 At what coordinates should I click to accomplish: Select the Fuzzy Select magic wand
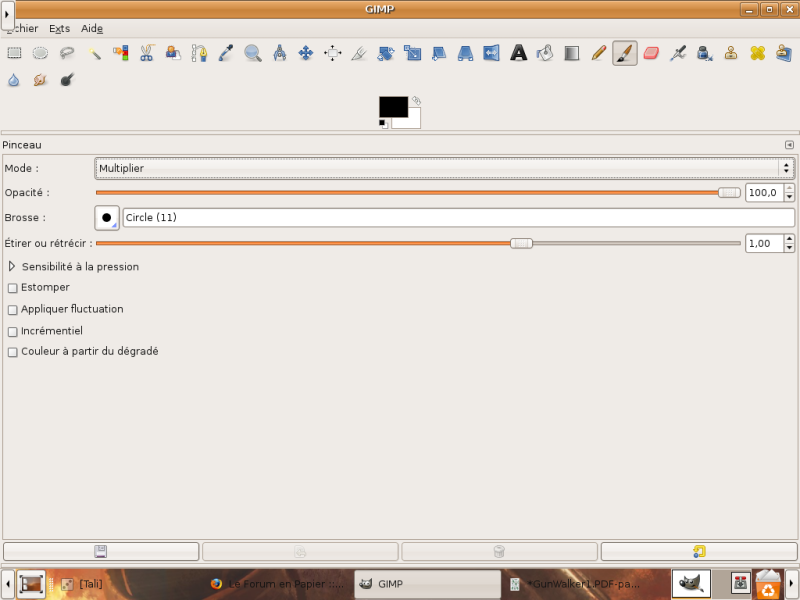coord(94,53)
